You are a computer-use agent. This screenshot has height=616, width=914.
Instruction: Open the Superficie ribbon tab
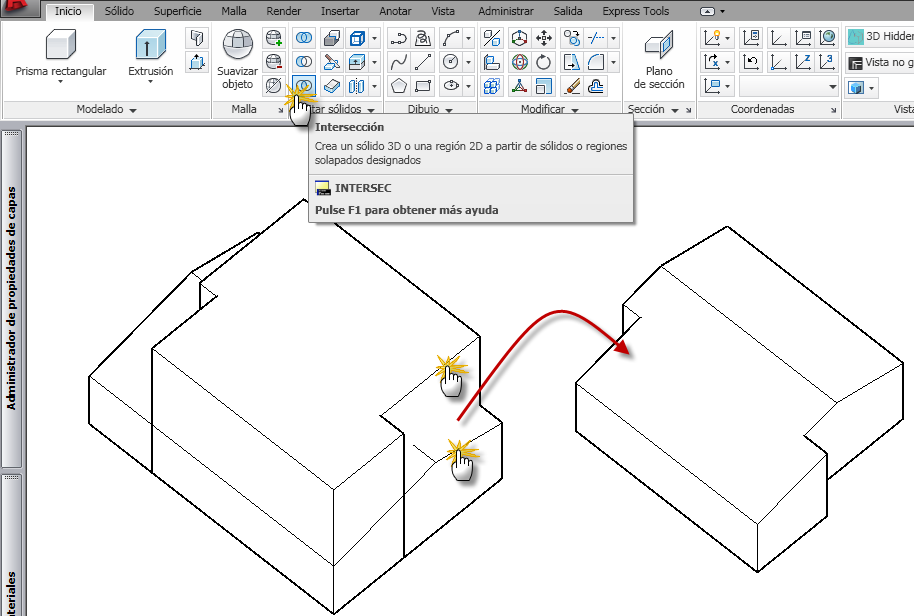pos(177,11)
